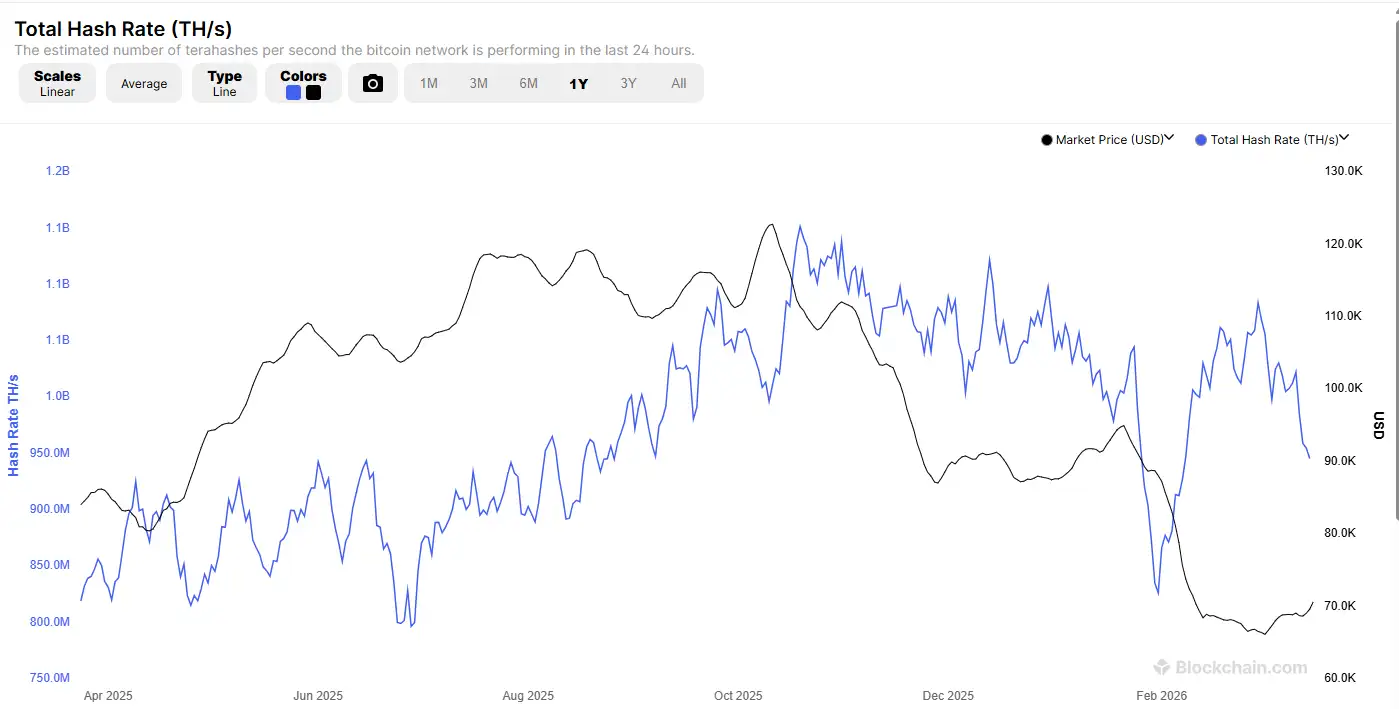1399x709 pixels.
Task: Toggle the Average smoothing button
Action: tap(144, 84)
